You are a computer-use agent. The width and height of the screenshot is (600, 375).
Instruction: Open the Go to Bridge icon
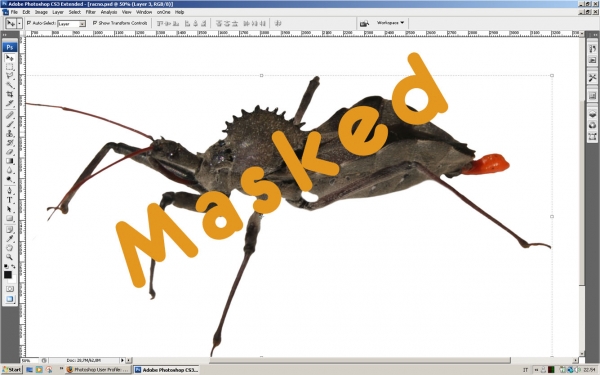coord(364,23)
